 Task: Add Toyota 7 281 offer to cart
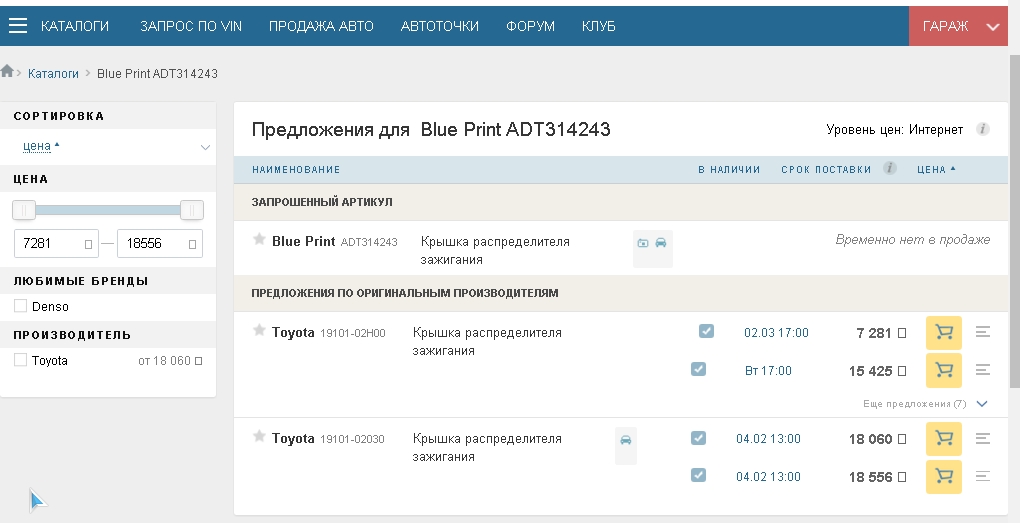pyautogui.click(x=943, y=332)
